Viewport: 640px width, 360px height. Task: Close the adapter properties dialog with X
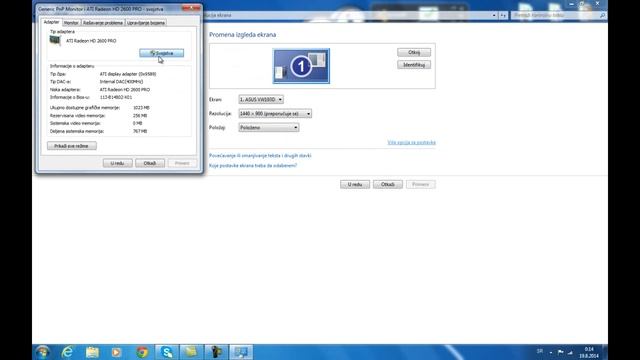pyautogui.click(x=191, y=8)
